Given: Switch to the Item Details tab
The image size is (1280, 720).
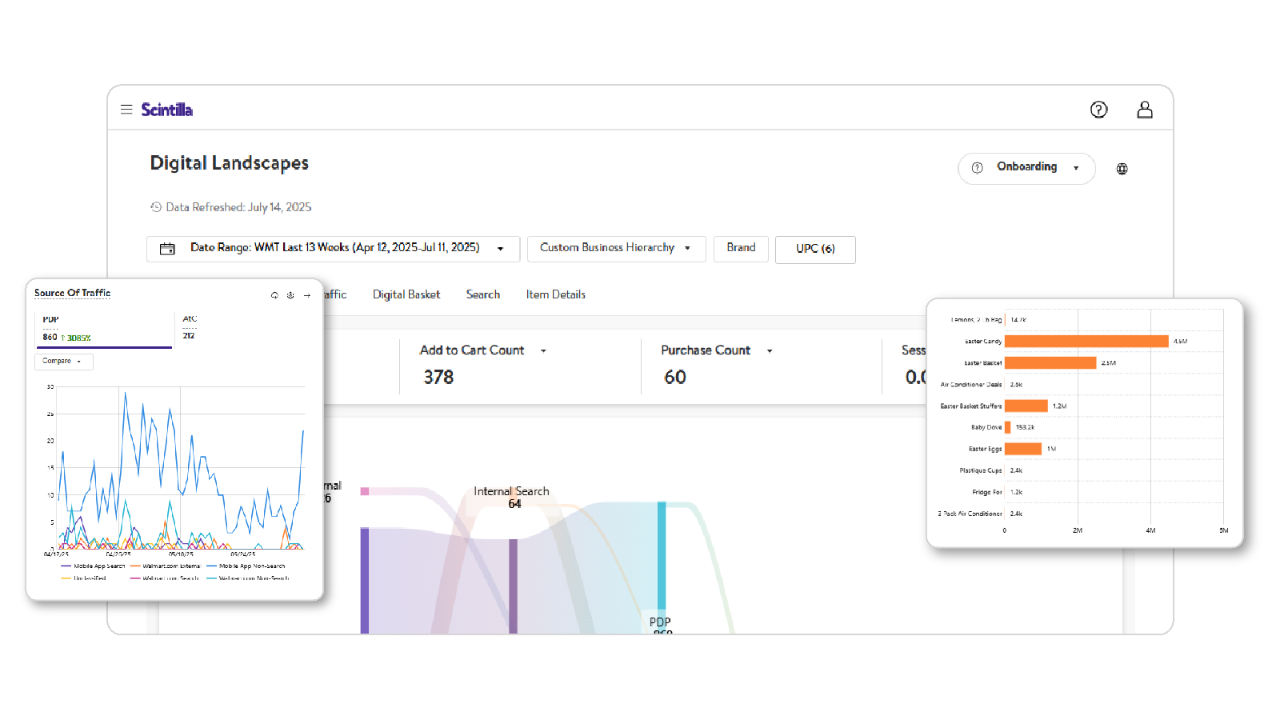Looking at the screenshot, I should point(555,295).
